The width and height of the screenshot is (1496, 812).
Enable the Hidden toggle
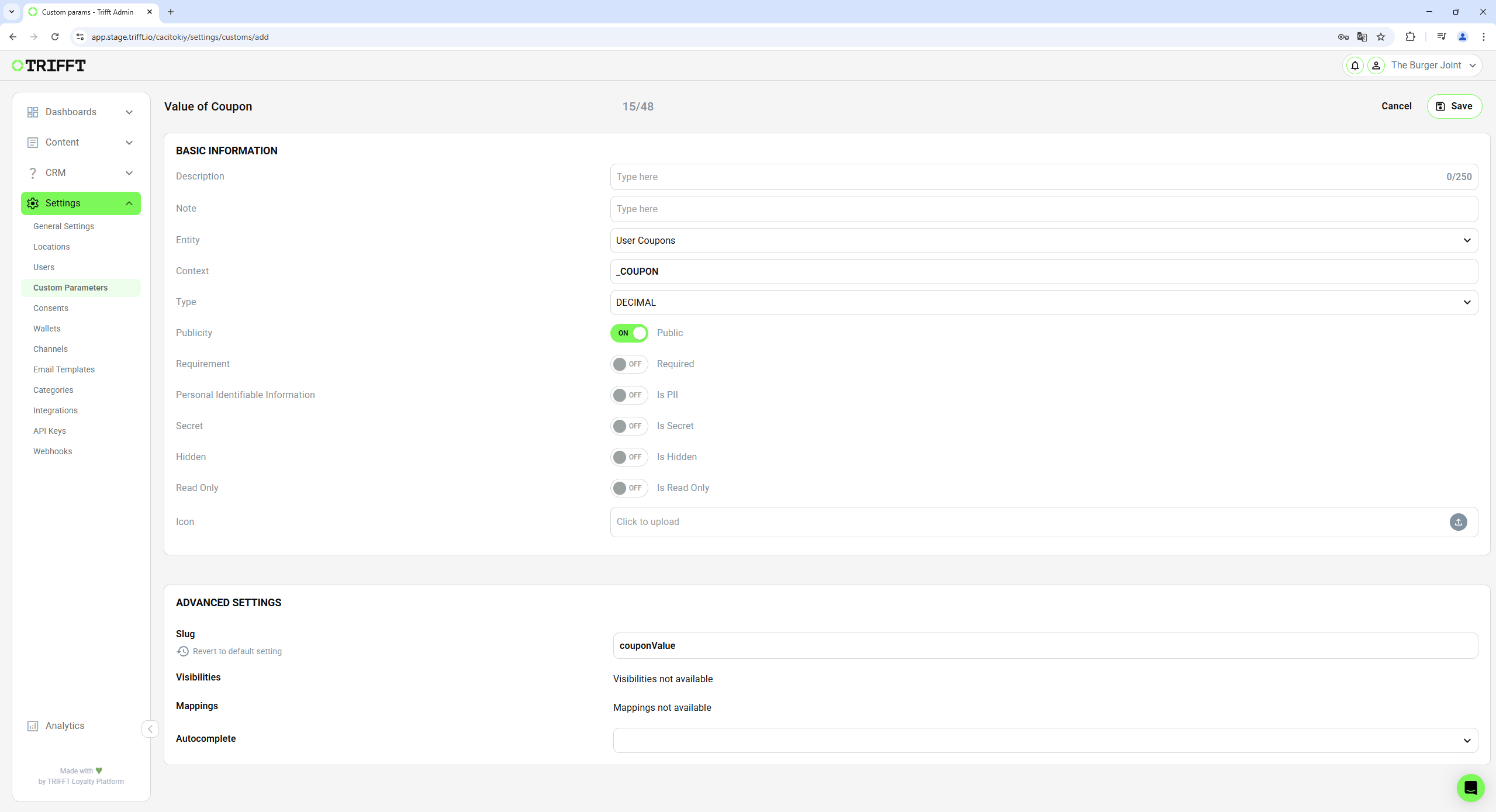628,457
